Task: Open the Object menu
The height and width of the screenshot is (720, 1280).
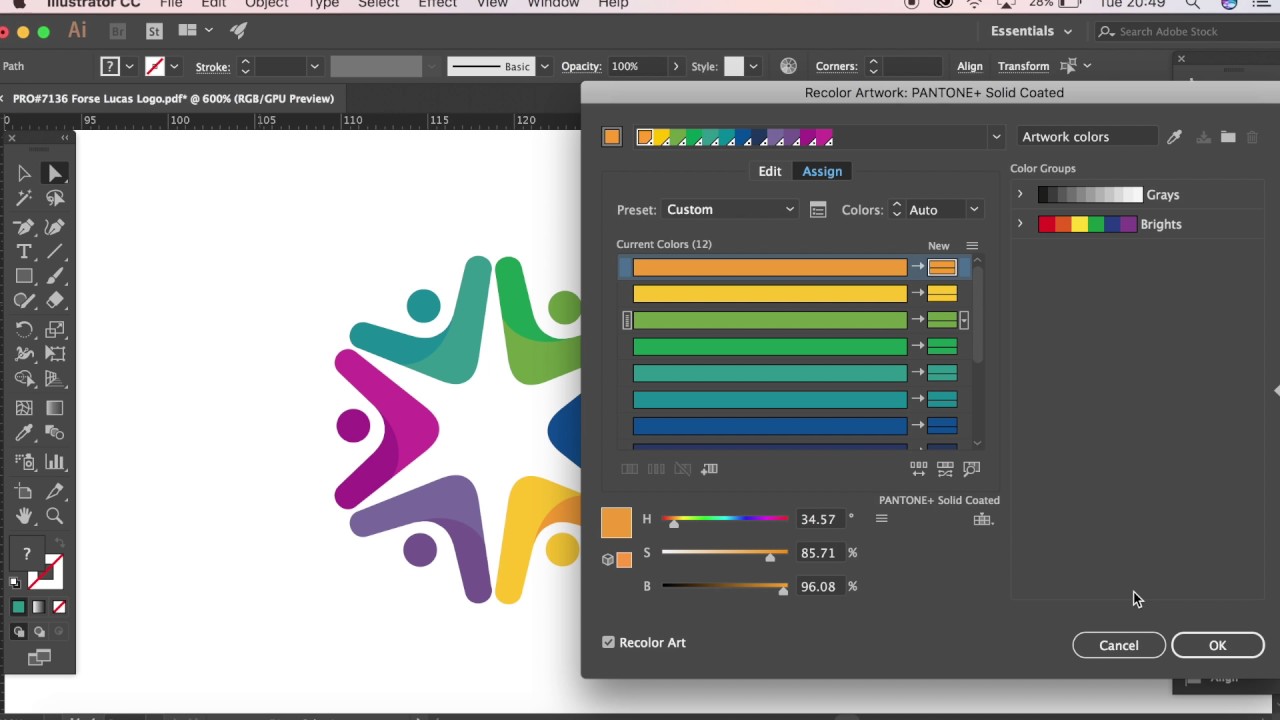Action: tap(267, 4)
